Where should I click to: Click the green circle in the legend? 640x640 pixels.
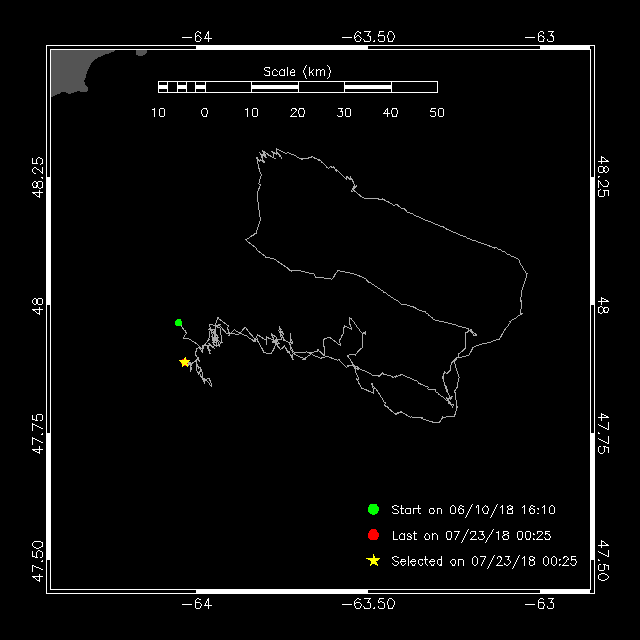click(373, 509)
